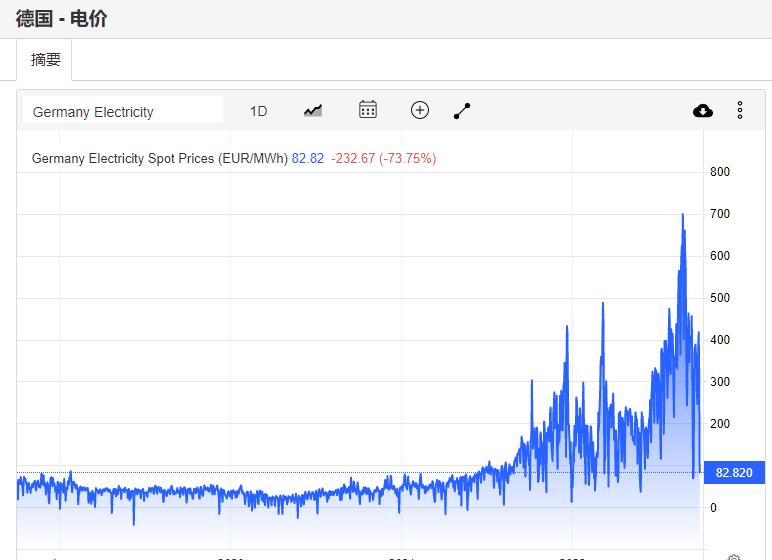Select the 700 axis label

pyautogui.click(x=719, y=214)
